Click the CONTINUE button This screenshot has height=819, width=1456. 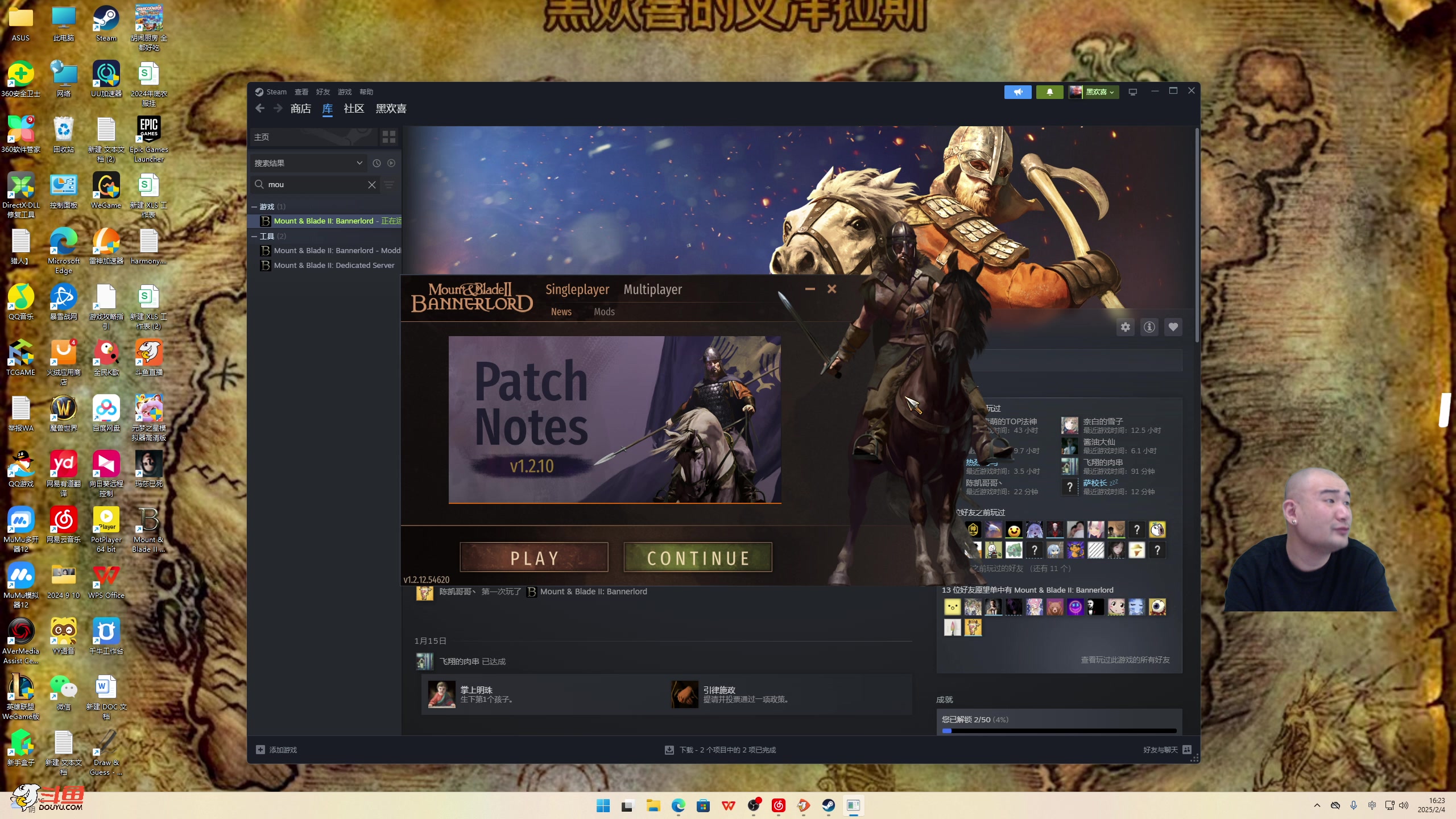coord(698,557)
